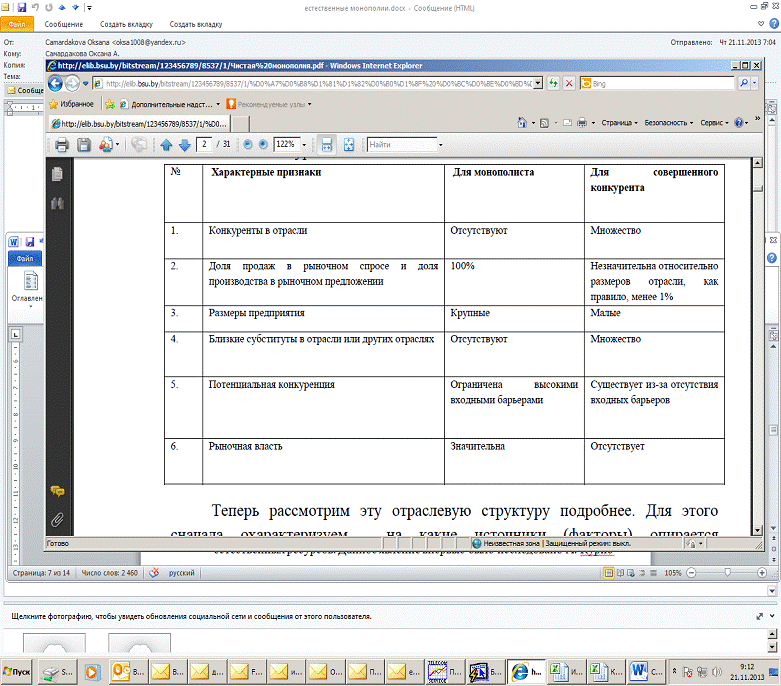The image size is (781, 686).
Task: Click the PDF print icon
Action: (62, 144)
